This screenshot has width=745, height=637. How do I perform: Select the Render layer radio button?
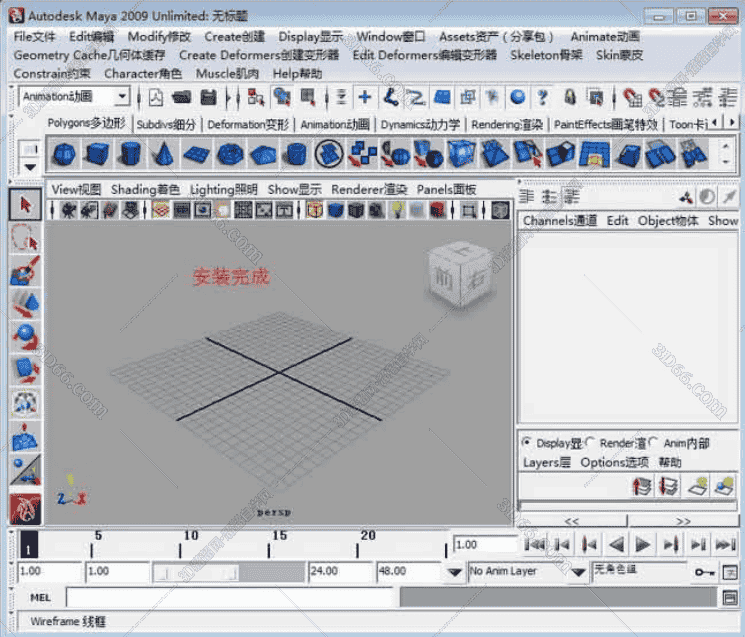click(x=590, y=443)
